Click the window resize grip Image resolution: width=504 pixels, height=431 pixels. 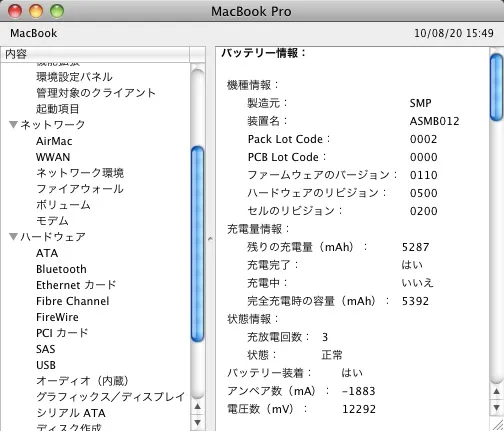click(x=497, y=424)
